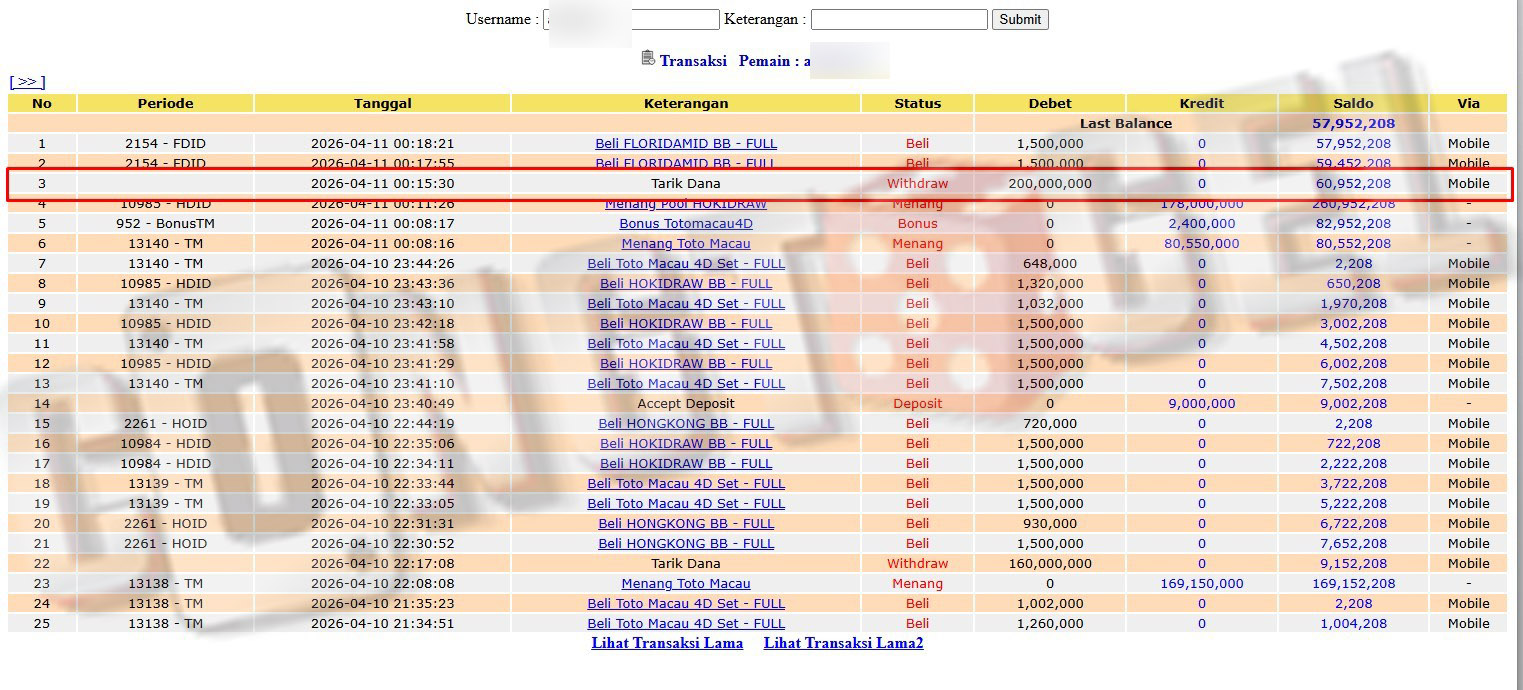Open Menang Toto Macau link in row 23
Viewport: 1523px width, 690px height.
(x=686, y=584)
